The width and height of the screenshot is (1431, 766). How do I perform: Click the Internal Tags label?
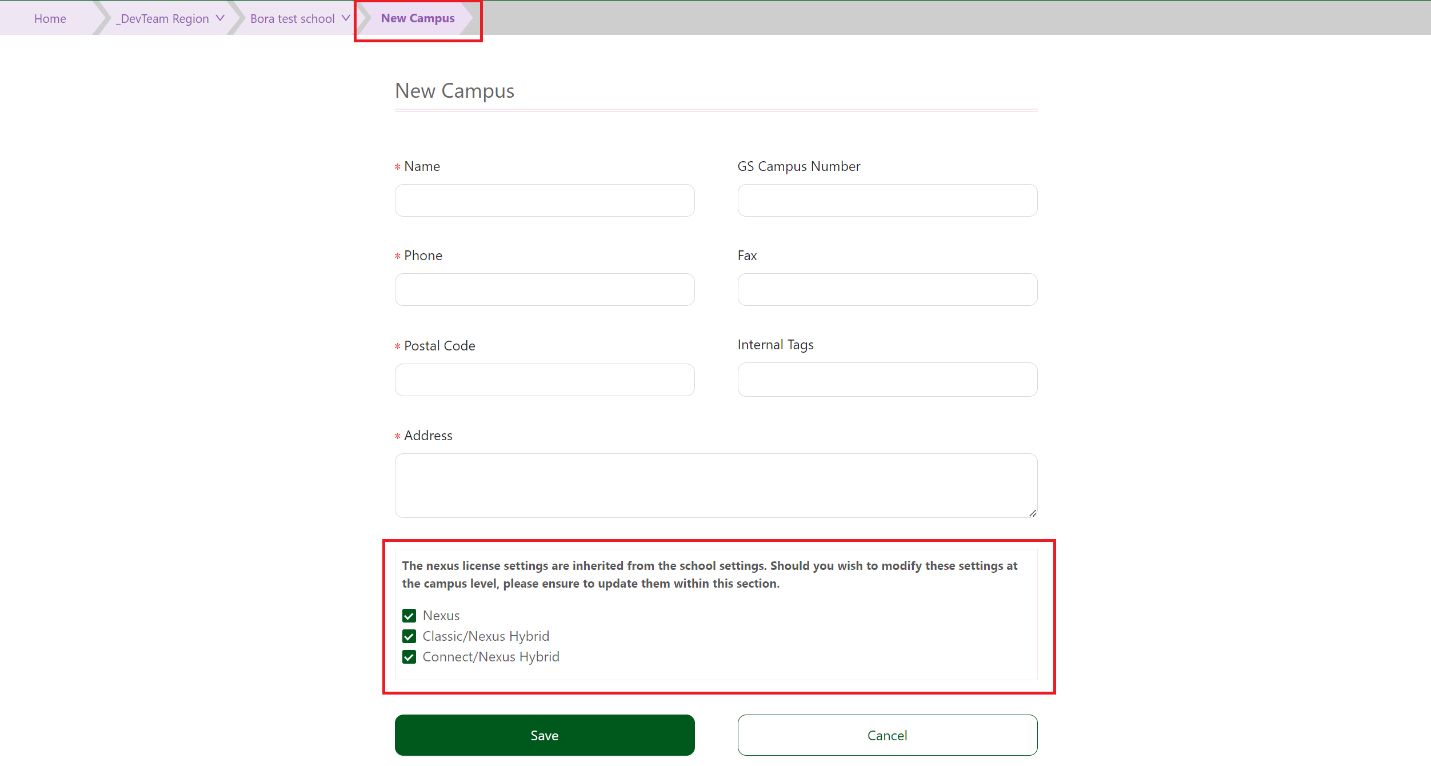pos(776,345)
